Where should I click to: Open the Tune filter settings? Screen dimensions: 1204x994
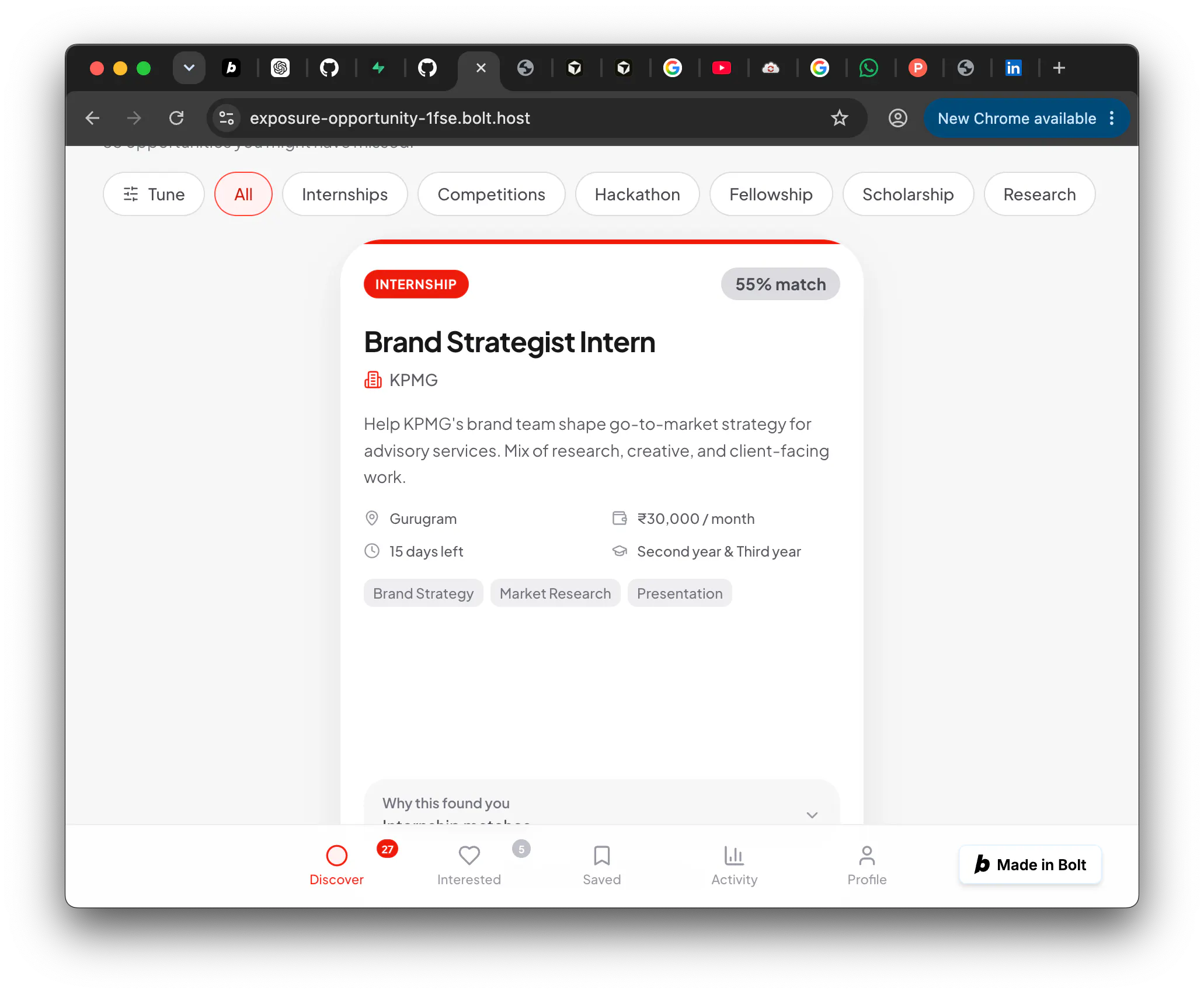[x=154, y=194]
